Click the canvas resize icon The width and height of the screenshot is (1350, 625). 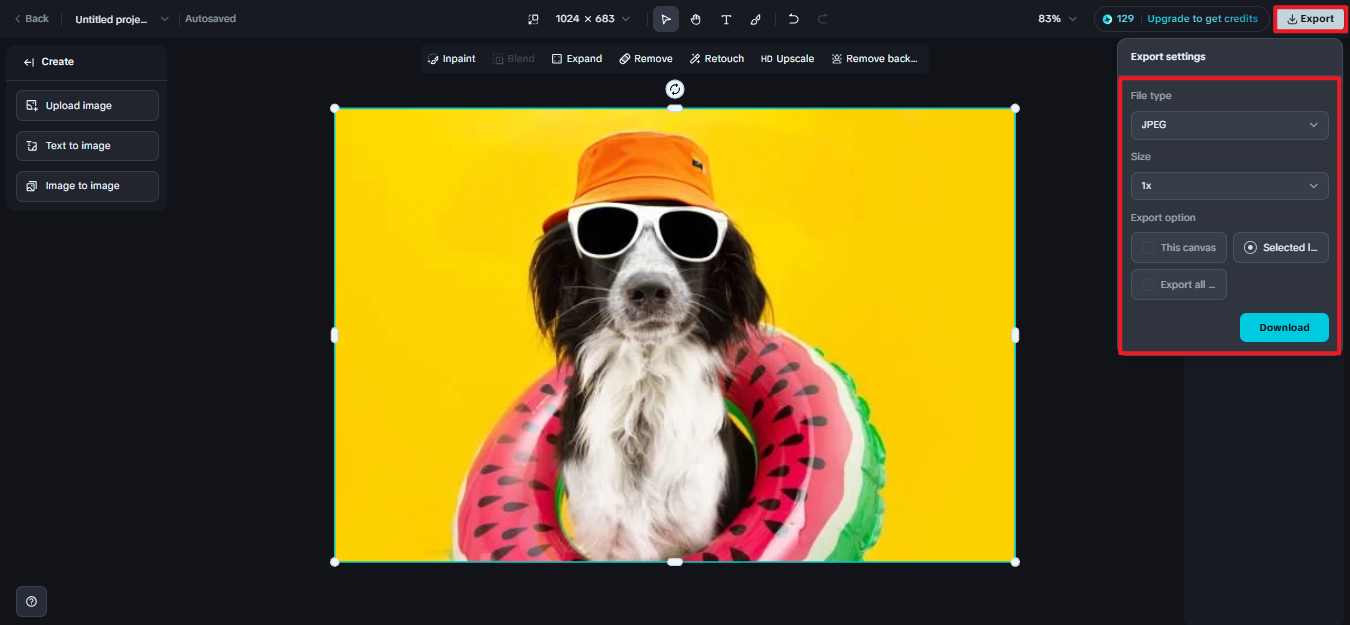pos(533,19)
